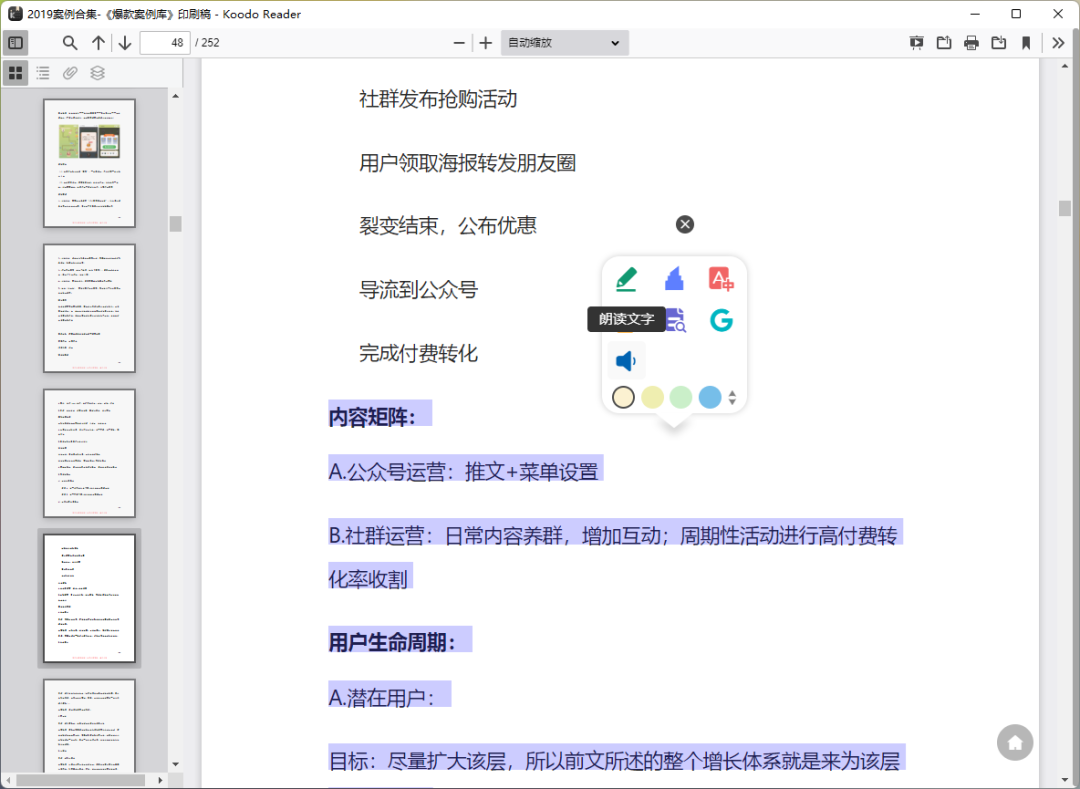This screenshot has height=789, width=1080.
Task: Click the document search icon in the popup
Action: click(674, 320)
